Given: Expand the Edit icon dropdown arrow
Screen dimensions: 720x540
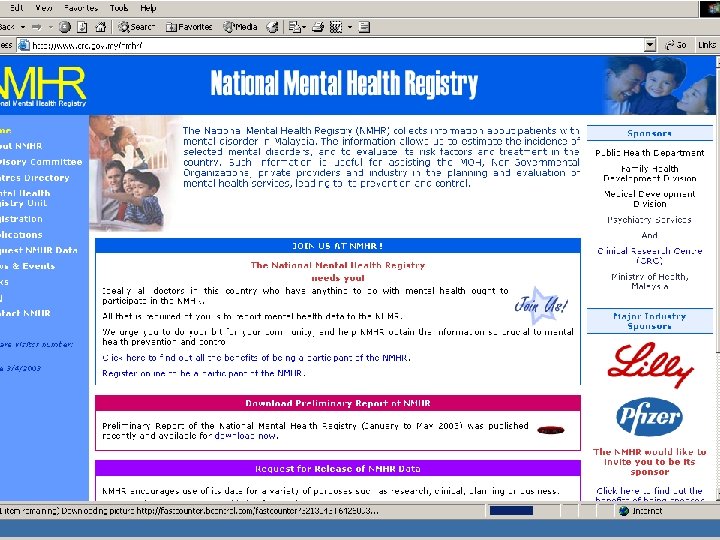Looking at the screenshot, I should coord(350,27).
